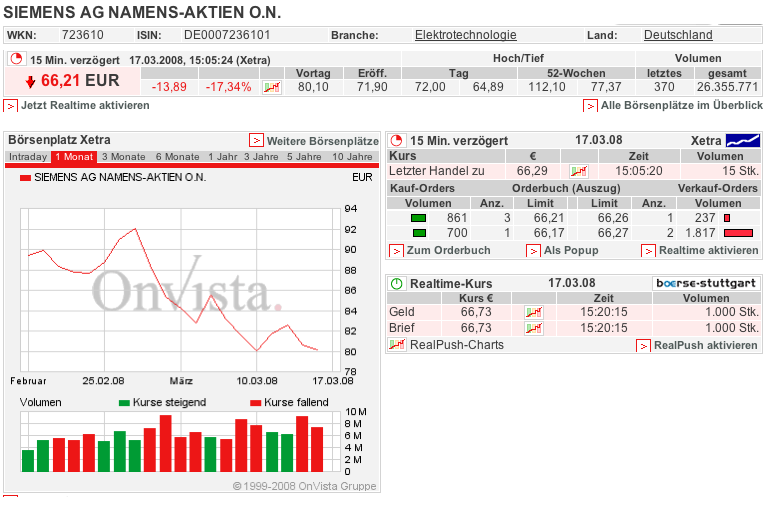Click the percentage change -17,34%

pyautogui.click(x=228, y=87)
